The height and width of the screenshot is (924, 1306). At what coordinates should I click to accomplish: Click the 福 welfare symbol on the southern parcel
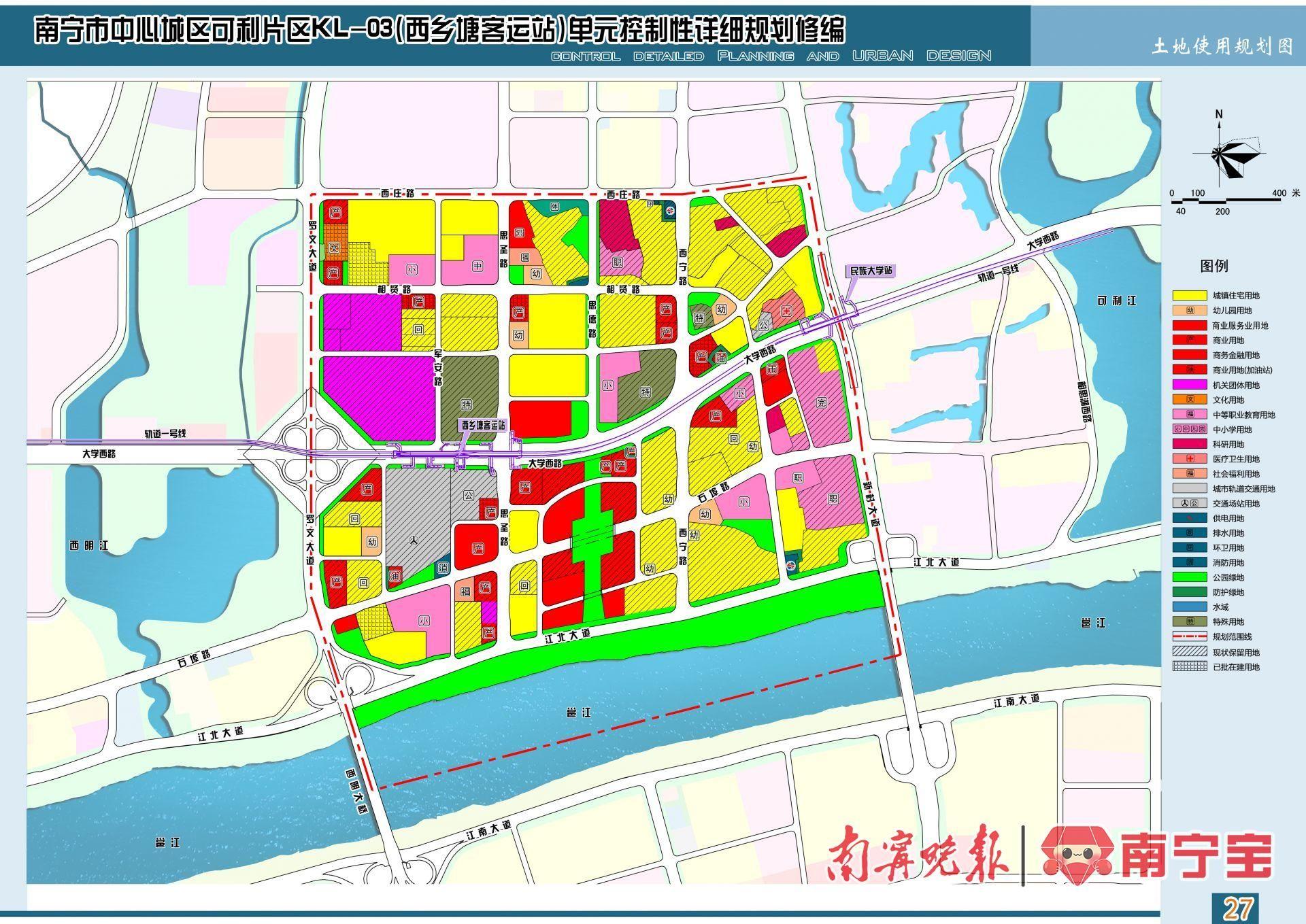(x=465, y=592)
